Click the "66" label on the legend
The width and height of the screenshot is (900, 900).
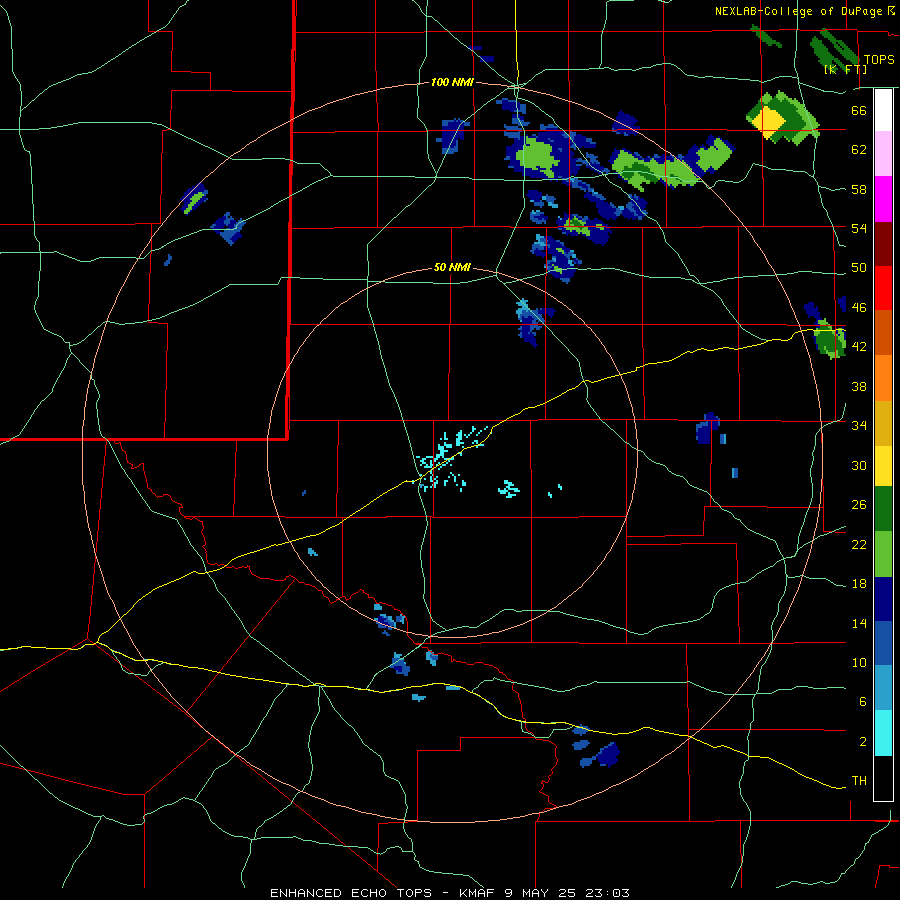click(x=859, y=110)
